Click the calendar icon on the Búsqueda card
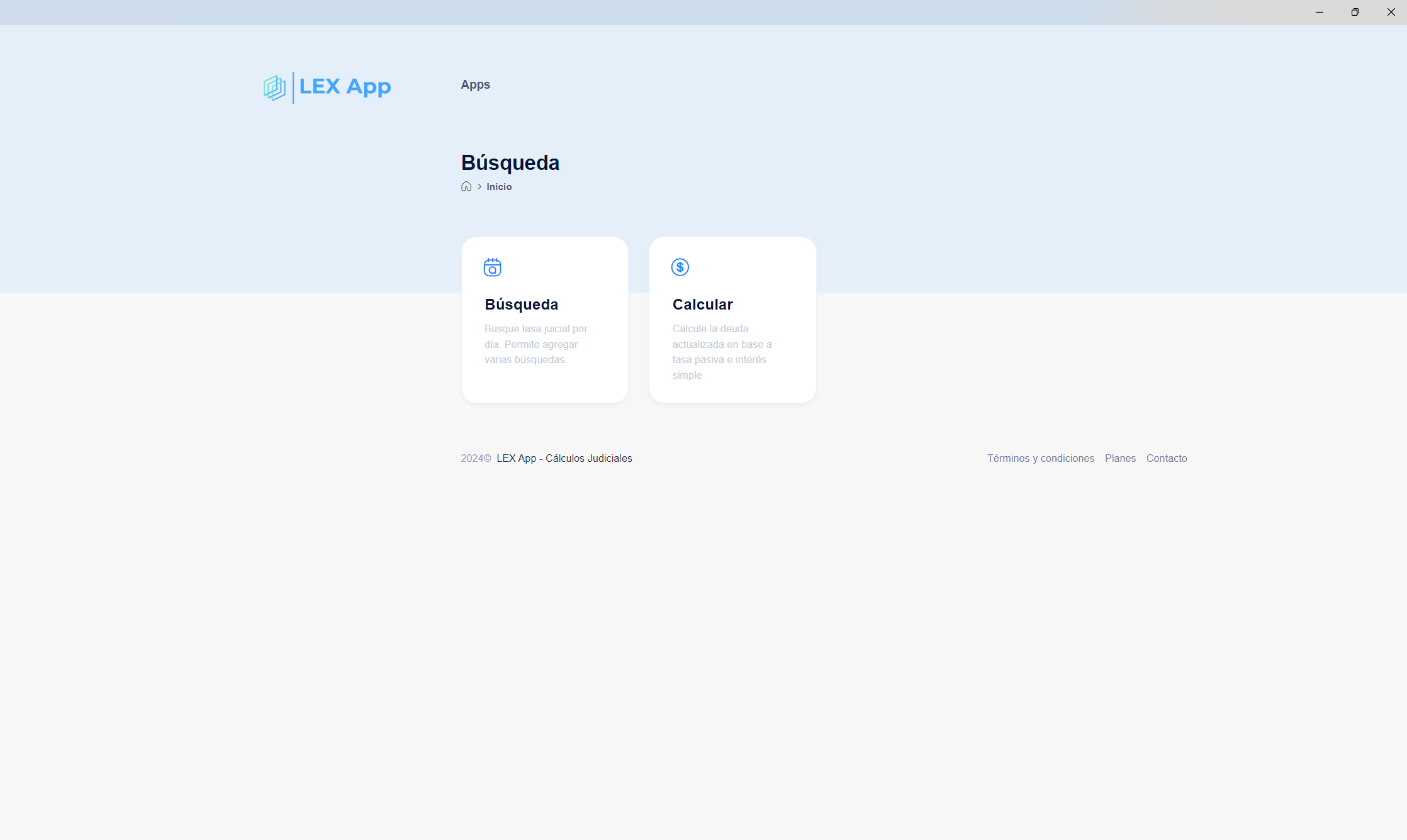The height and width of the screenshot is (840, 1407). point(493,266)
